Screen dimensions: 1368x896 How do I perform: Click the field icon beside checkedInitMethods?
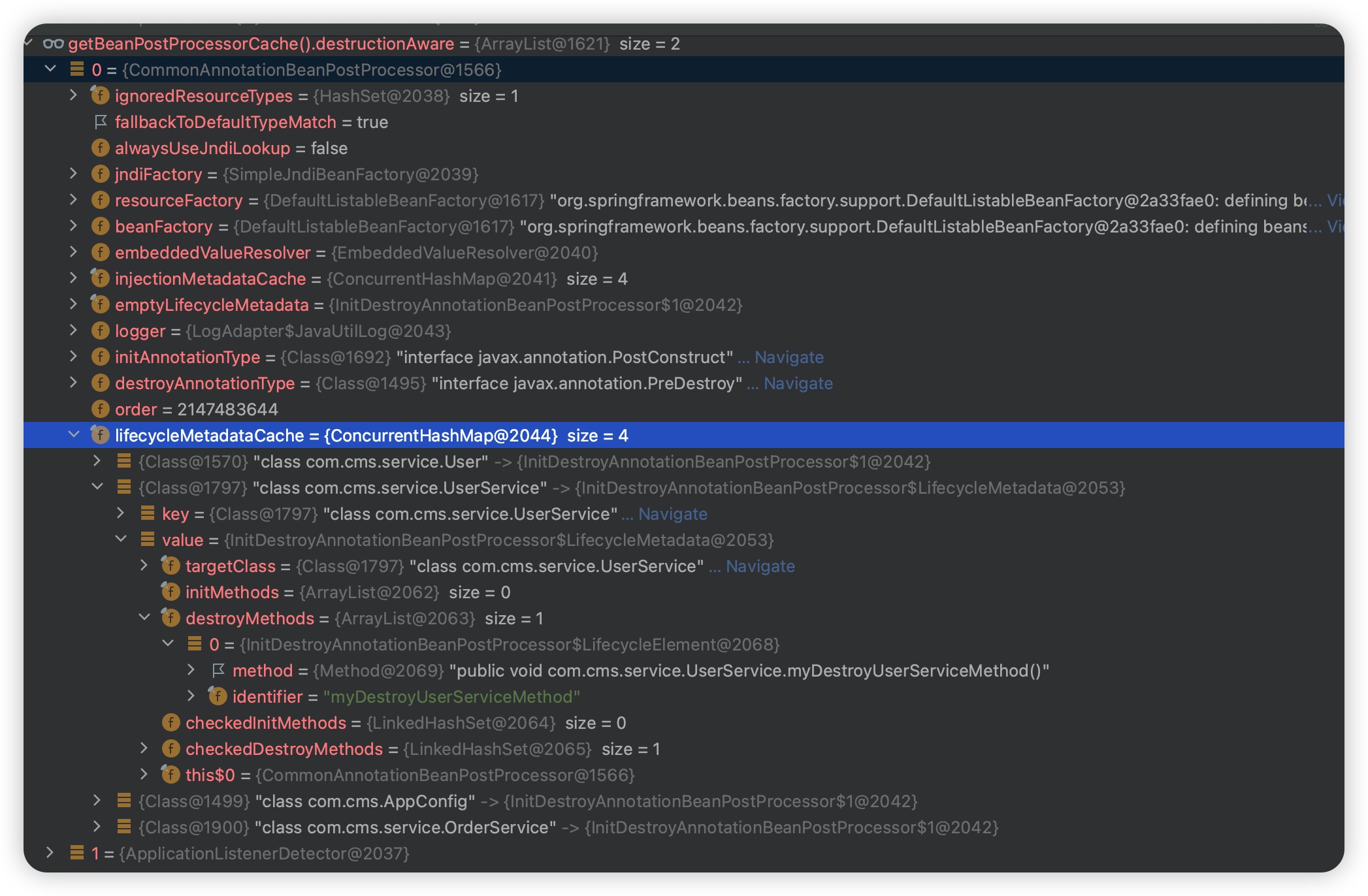tap(171, 723)
